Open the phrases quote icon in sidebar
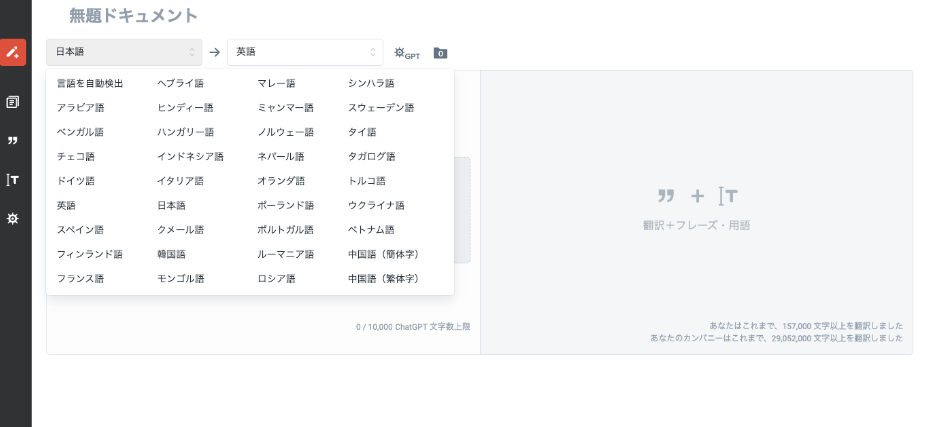This screenshot has width=943, height=427. coord(13,141)
